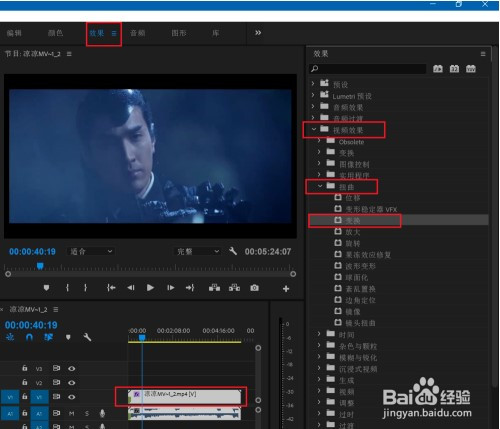
Task: Collapse the 扭曲 folder
Action: [x=320, y=186]
